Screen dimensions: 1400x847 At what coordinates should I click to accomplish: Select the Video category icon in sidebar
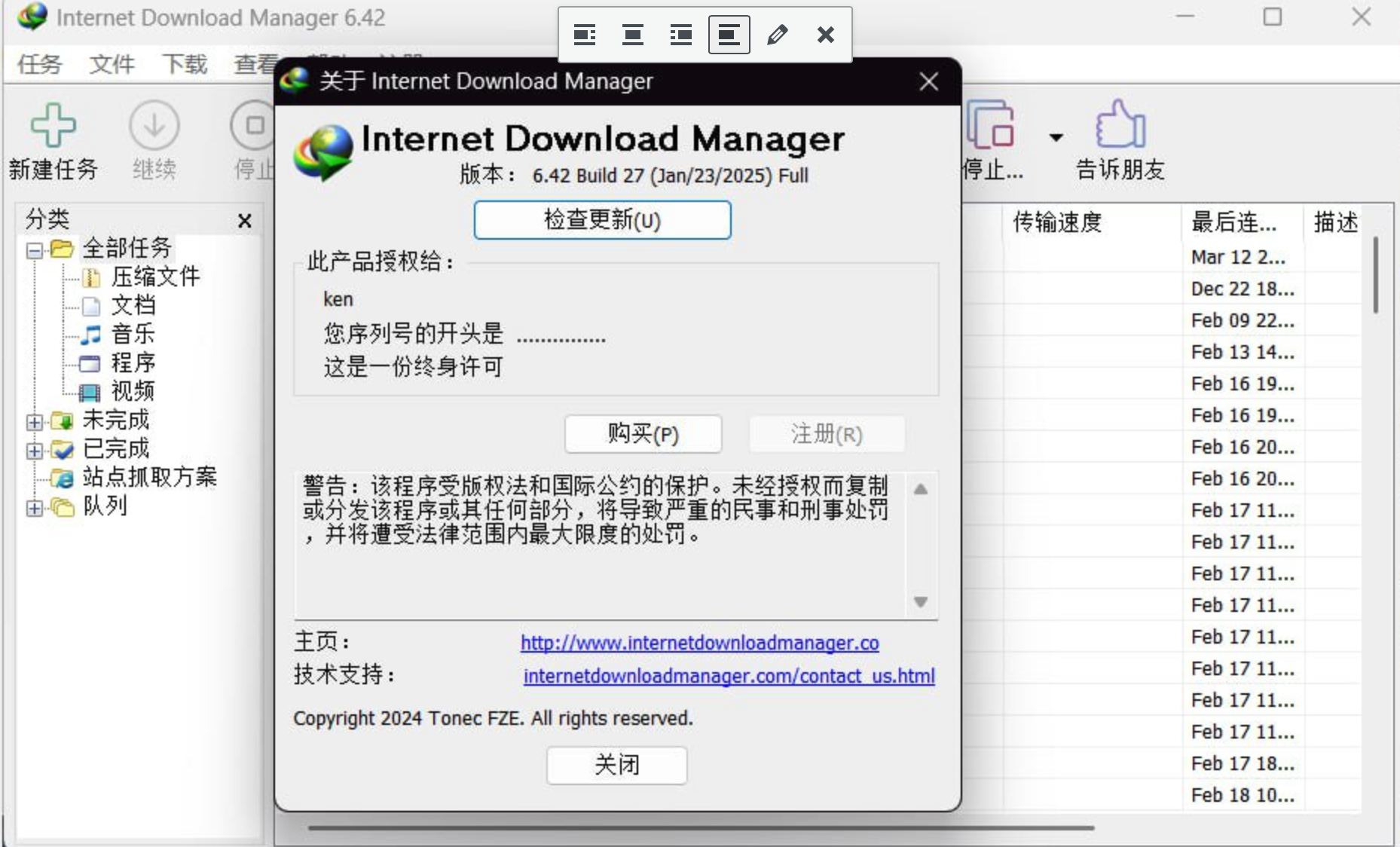click(x=89, y=391)
